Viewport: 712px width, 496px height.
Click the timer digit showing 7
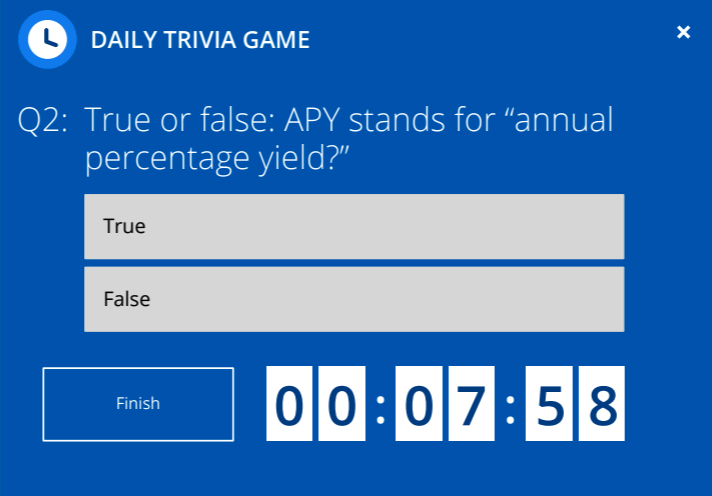coord(471,403)
